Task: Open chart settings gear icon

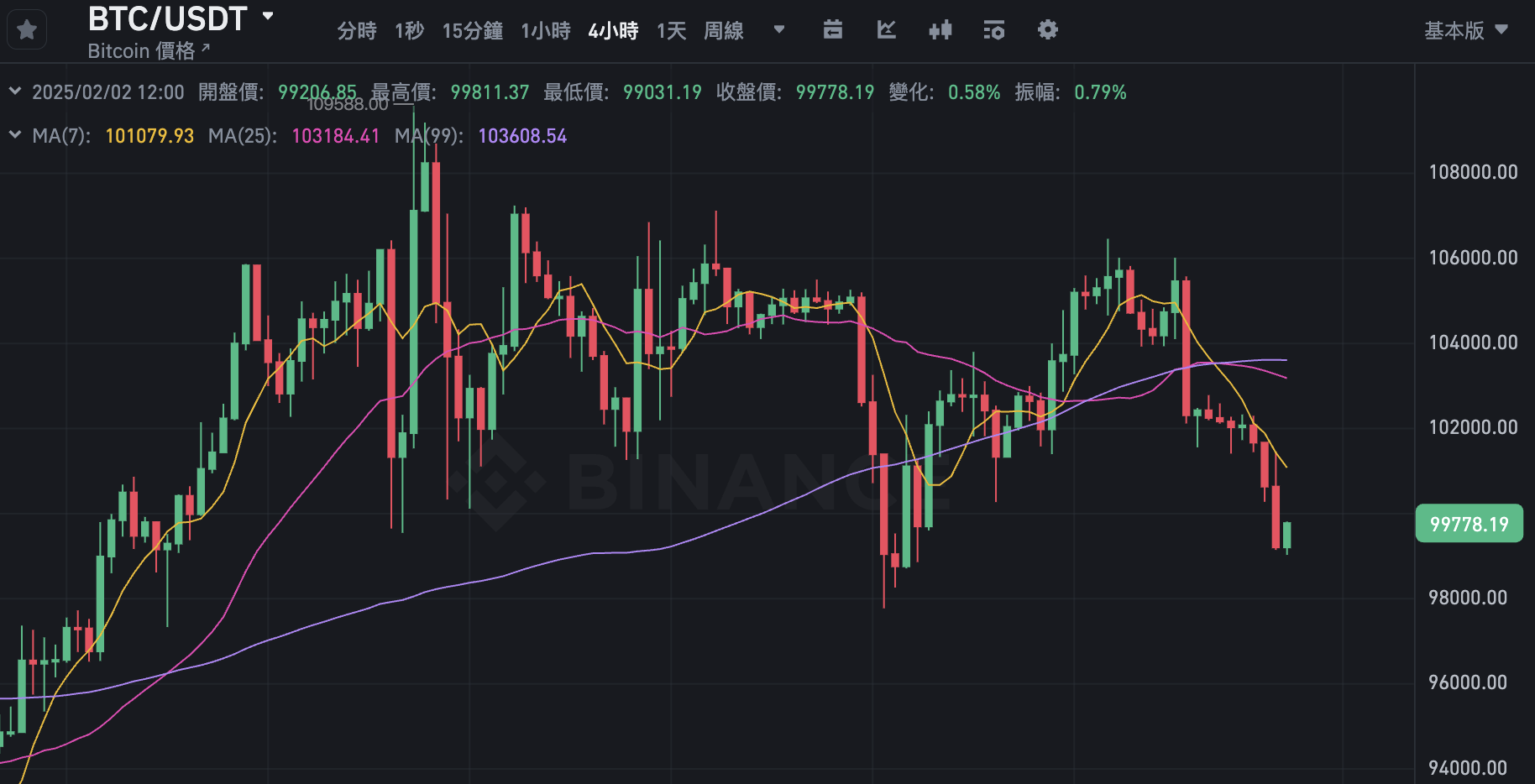Action: point(1047,30)
